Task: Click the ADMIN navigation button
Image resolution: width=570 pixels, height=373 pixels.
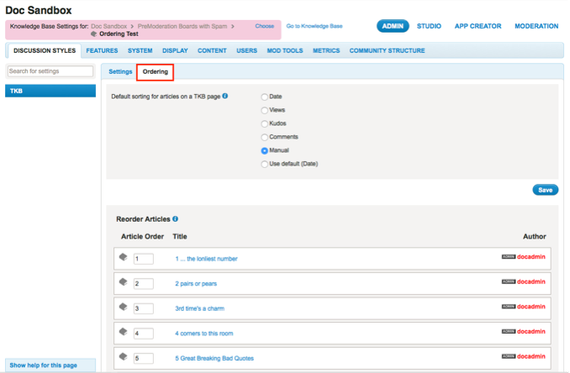Action: point(393,26)
